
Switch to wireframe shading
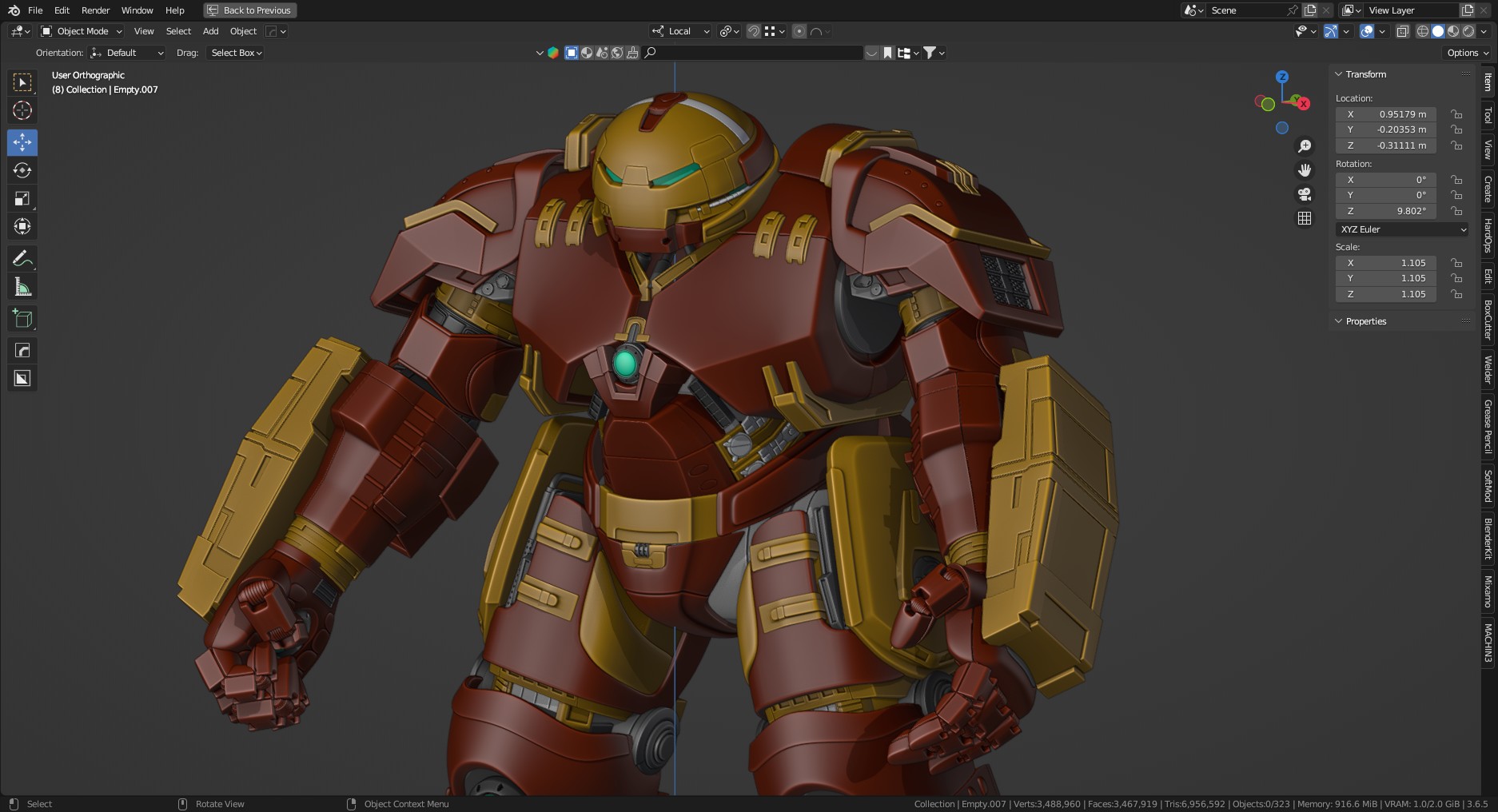pyautogui.click(x=1423, y=31)
